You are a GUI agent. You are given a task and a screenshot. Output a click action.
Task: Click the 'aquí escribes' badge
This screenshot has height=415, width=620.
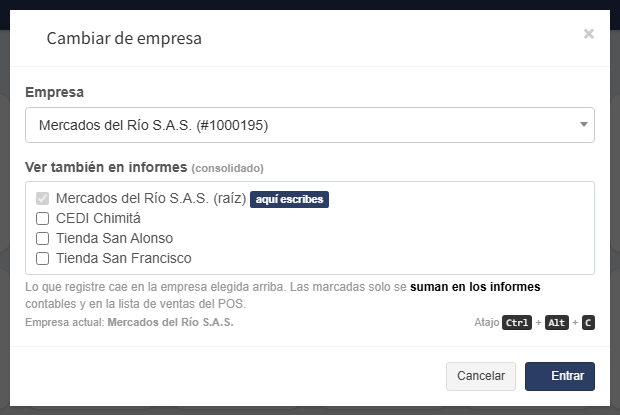pyautogui.click(x=289, y=199)
